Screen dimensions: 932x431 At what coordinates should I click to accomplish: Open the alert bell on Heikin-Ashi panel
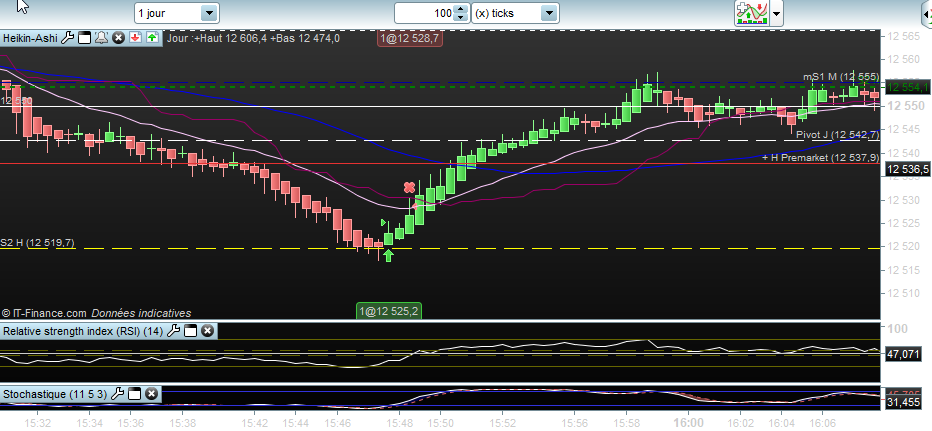click(101, 38)
